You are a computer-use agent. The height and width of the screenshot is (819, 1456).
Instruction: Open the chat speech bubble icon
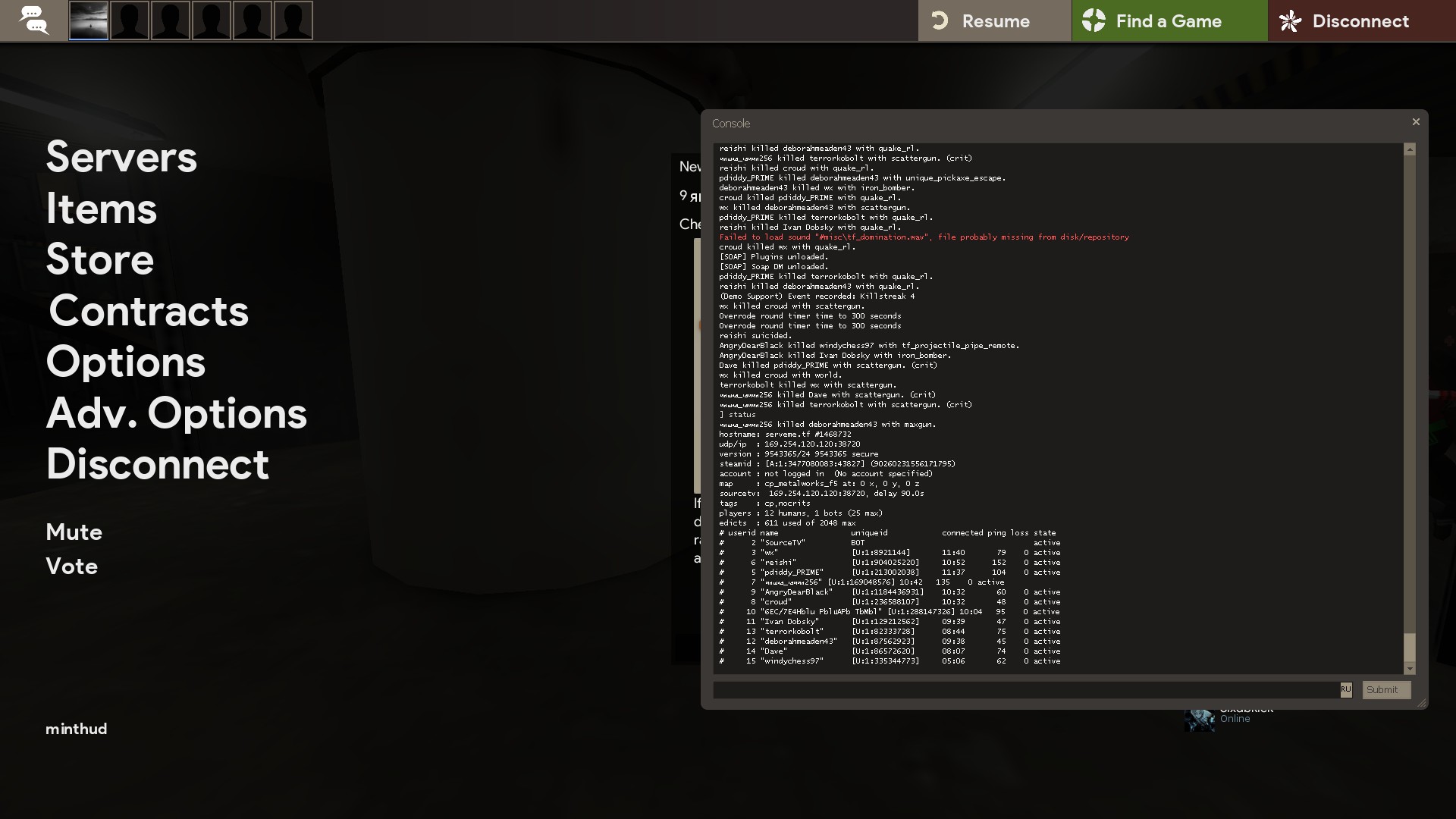[33, 20]
